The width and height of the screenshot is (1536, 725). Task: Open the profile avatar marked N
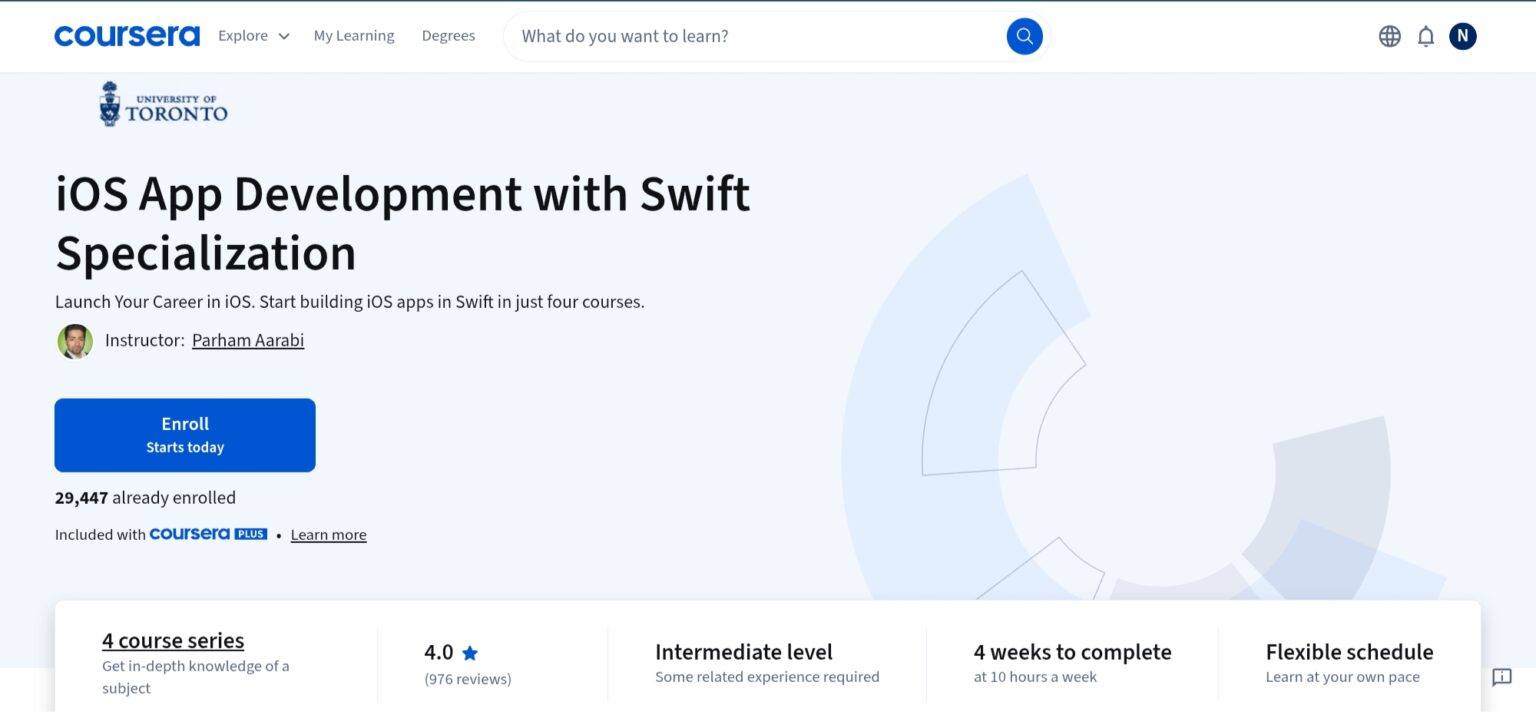[1462, 35]
